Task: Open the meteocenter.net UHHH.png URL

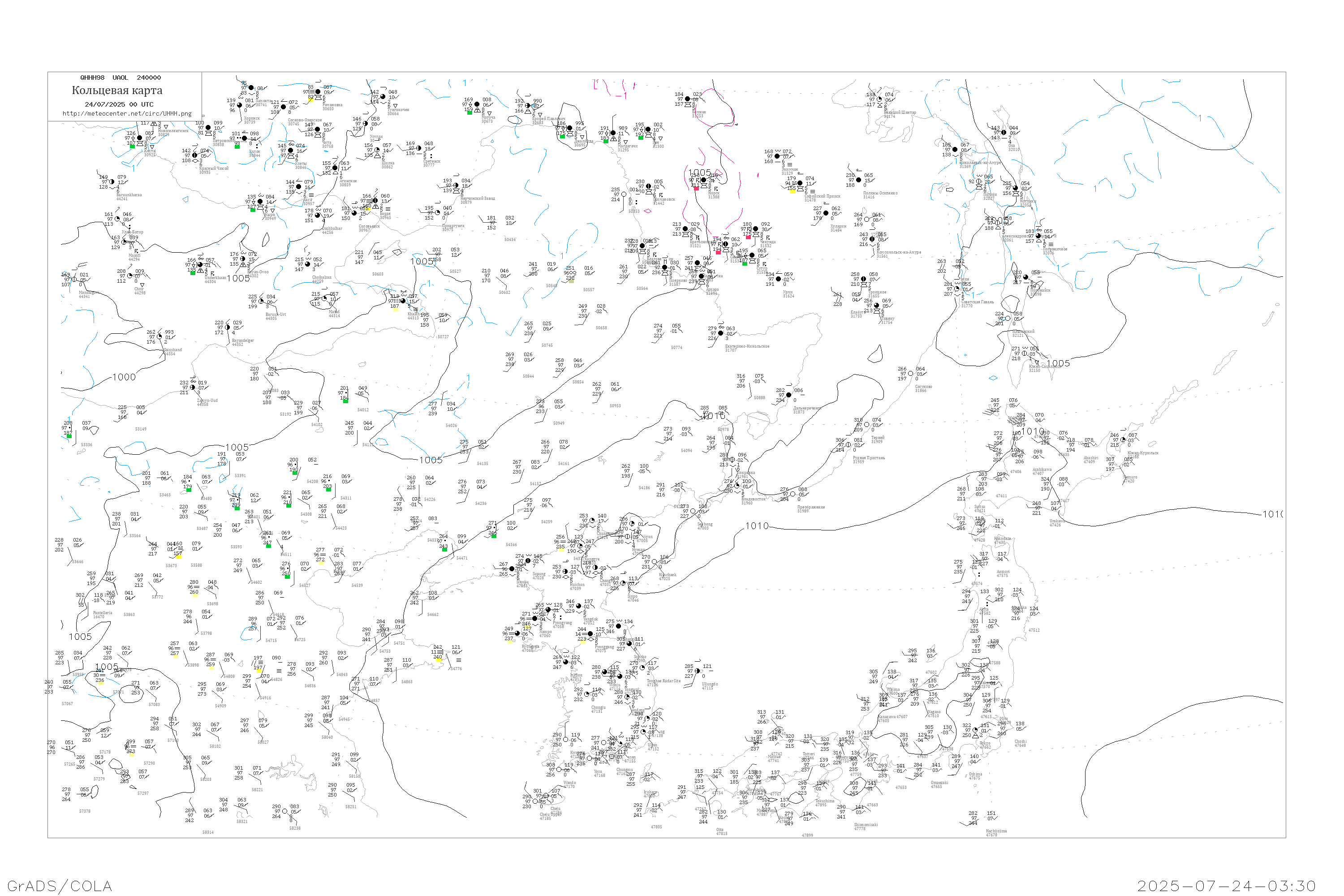Action: 127,114
